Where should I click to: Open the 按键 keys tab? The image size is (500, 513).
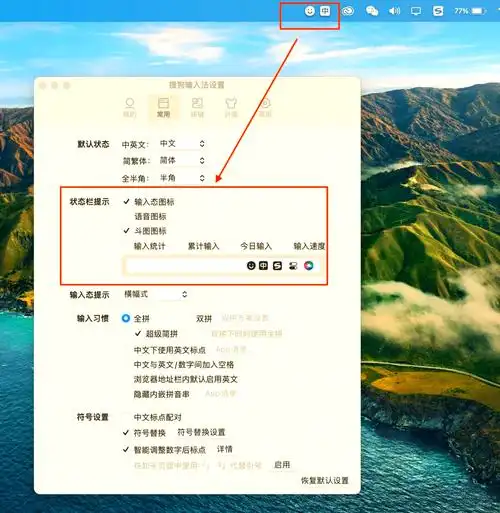coord(197,108)
